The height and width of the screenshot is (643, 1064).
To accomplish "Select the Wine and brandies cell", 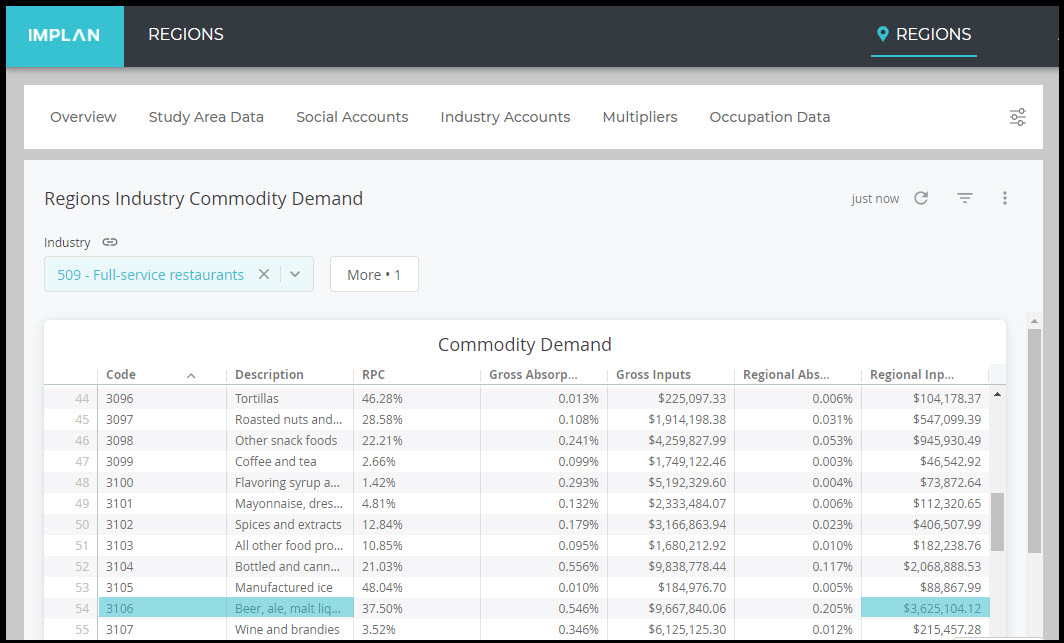I will pyautogui.click(x=290, y=629).
